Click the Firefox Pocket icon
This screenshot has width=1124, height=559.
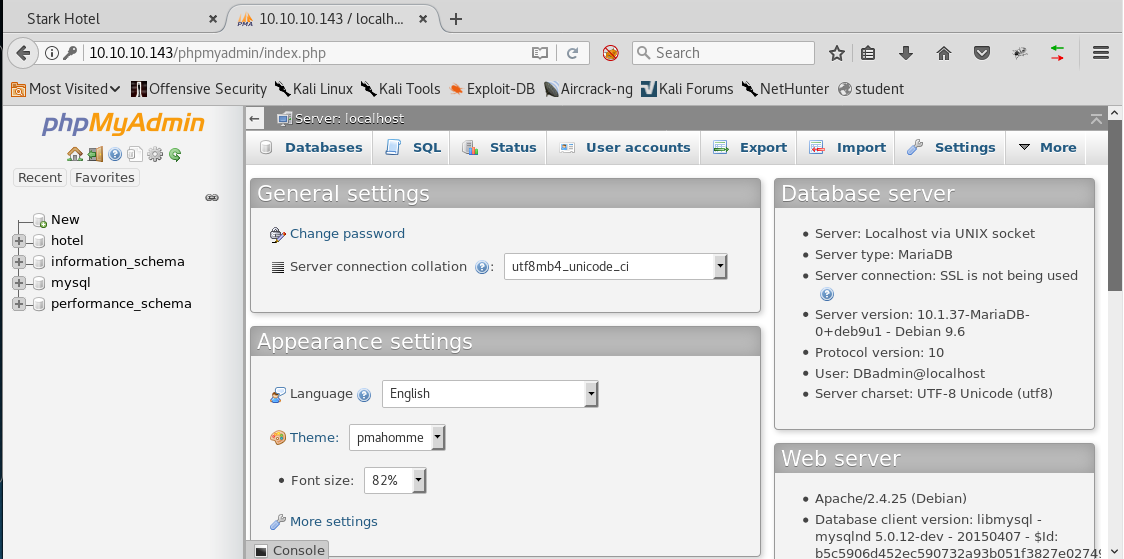coord(982,53)
